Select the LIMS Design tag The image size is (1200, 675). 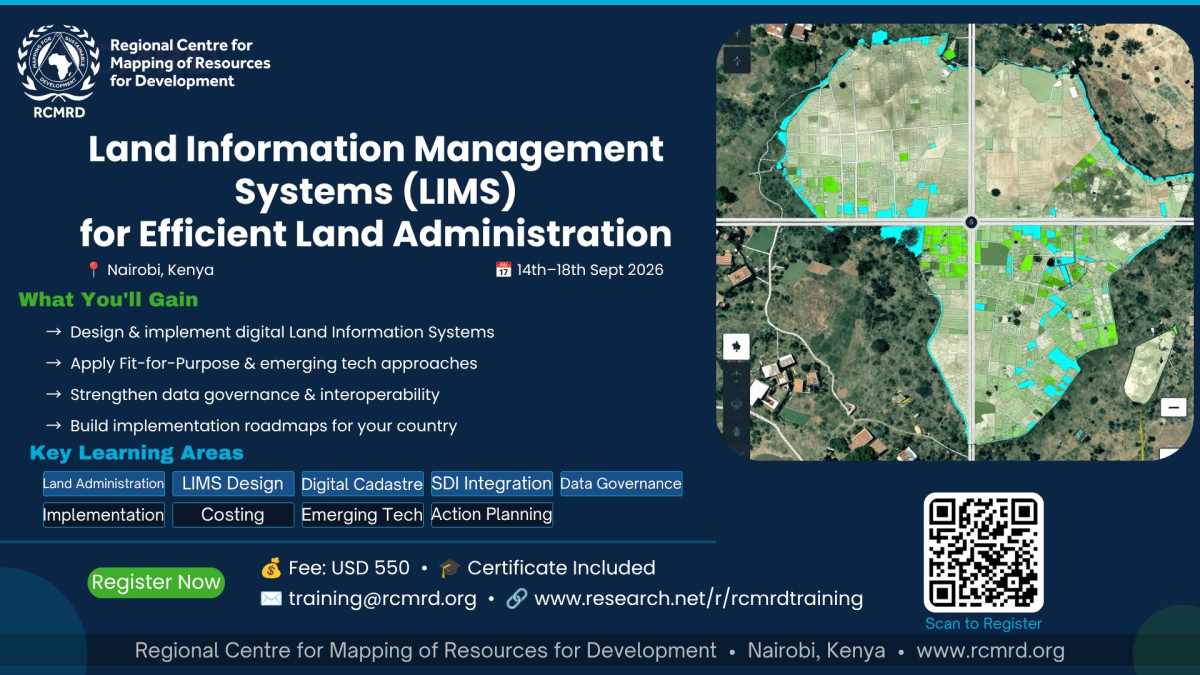tap(233, 484)
